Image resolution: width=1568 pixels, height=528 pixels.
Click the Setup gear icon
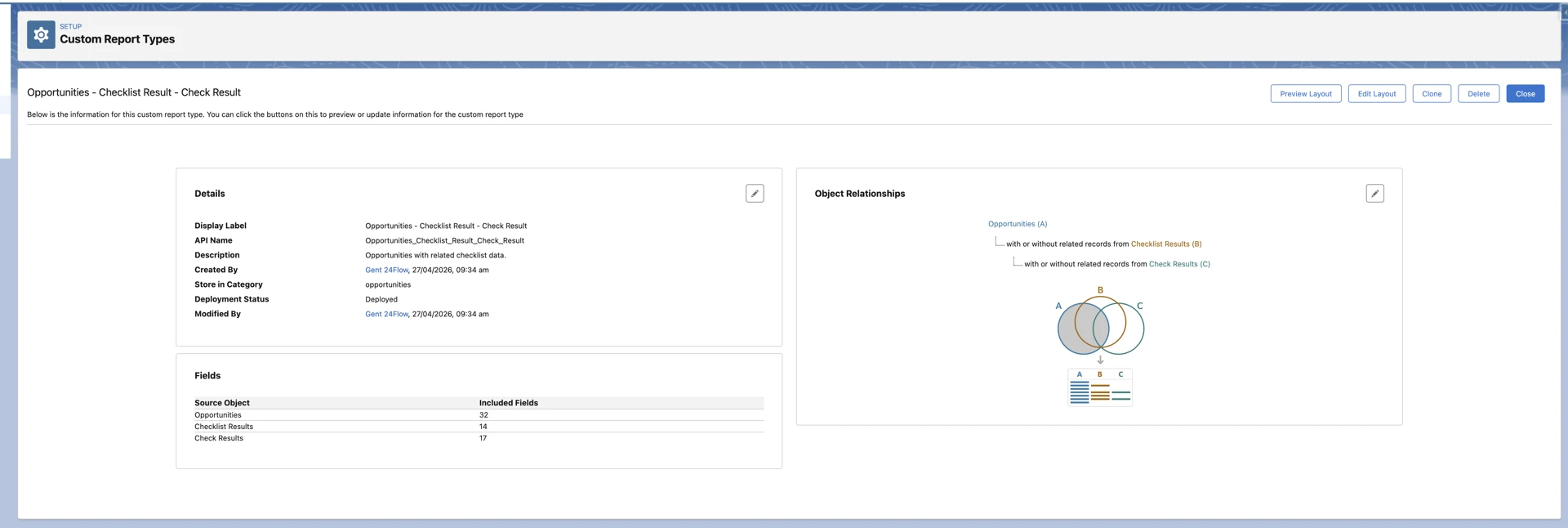pyautogui.click(x=41, y=35)
